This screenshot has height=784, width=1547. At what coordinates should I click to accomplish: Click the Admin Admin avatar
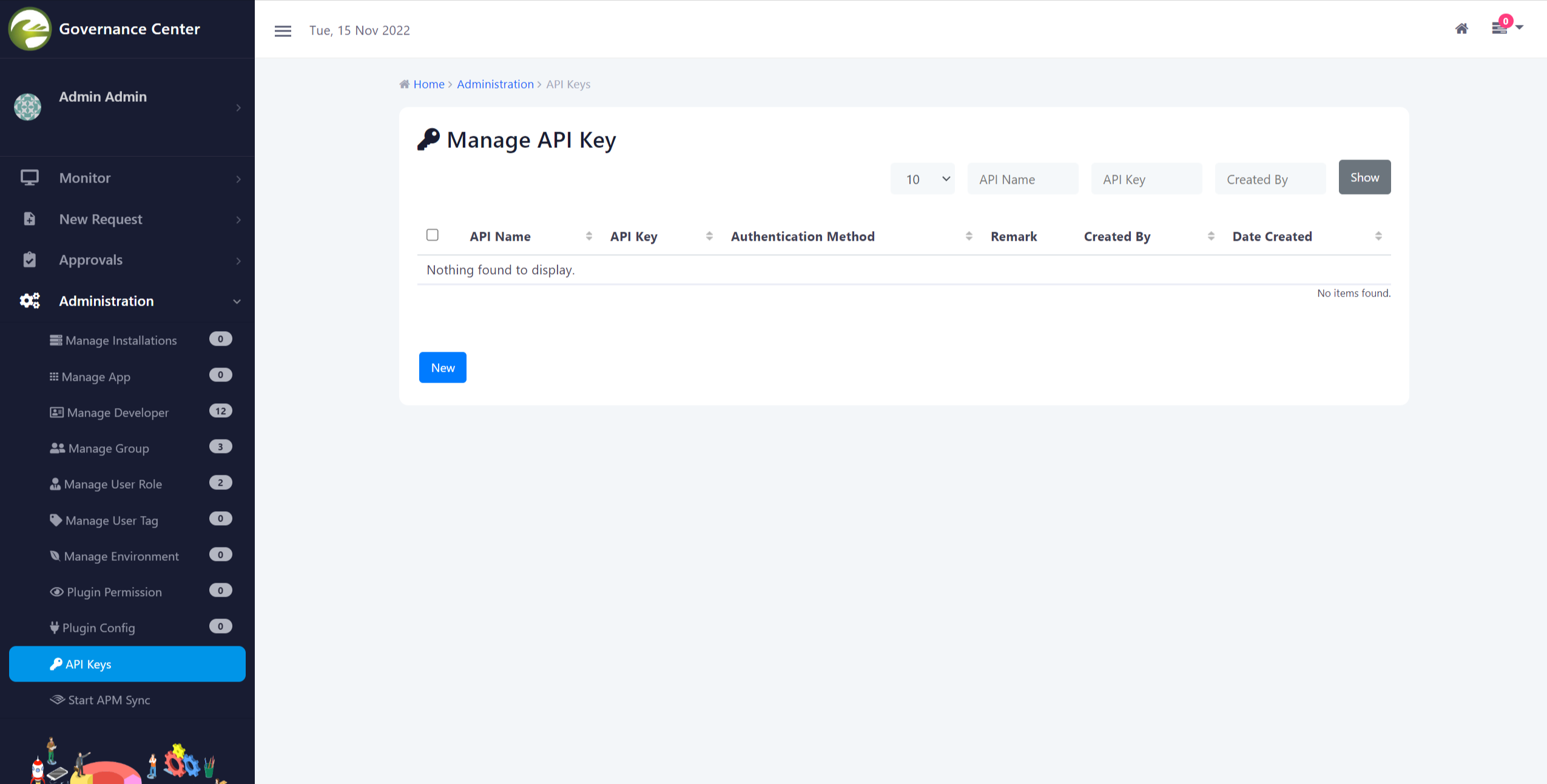pyautogui.click(x=28, y=107)
